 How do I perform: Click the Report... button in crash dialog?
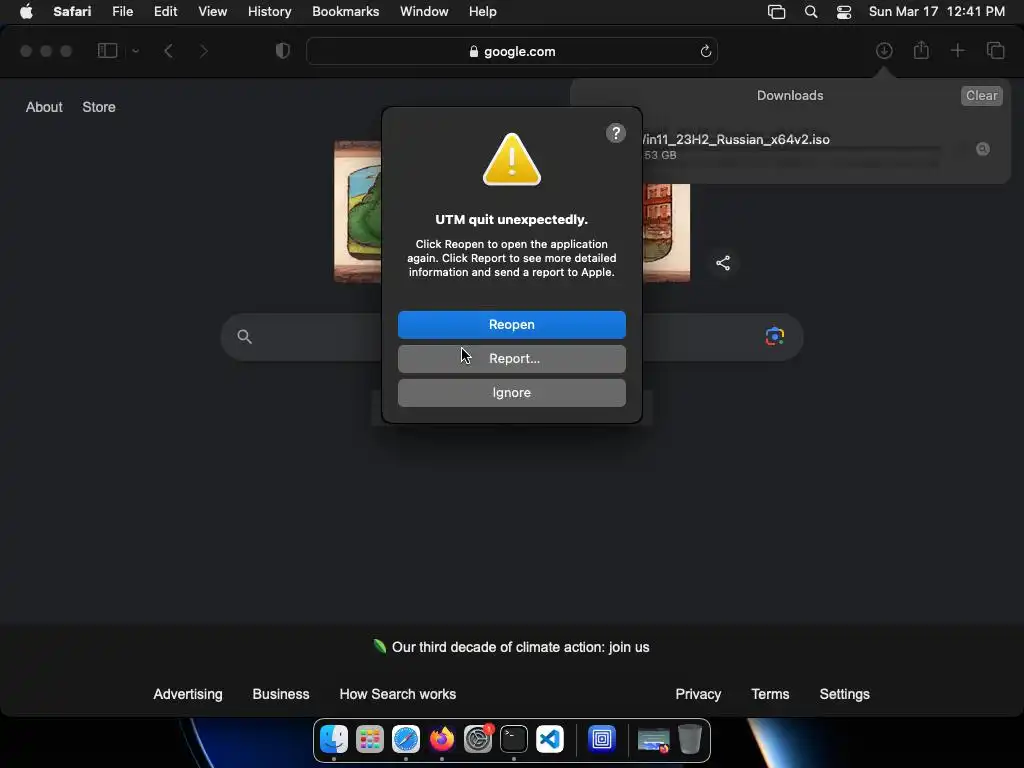click(511, 359)
